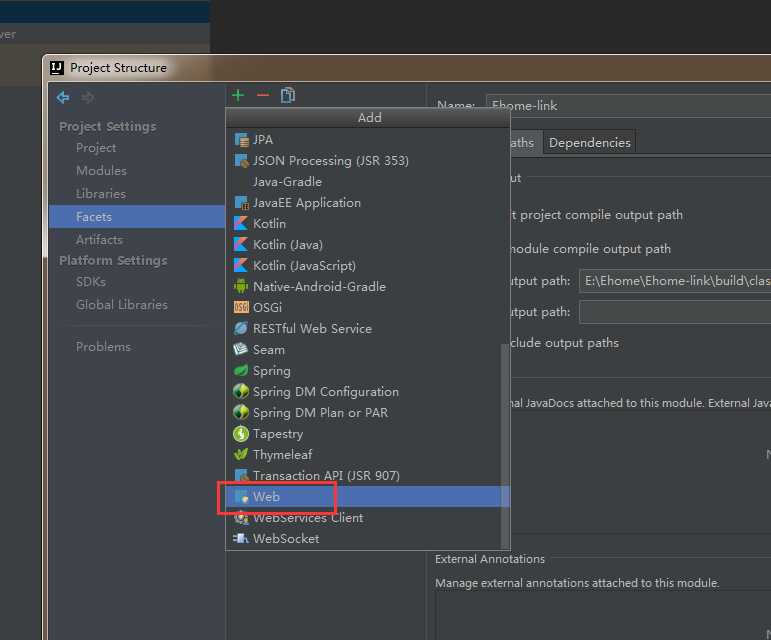Choose WebSocket from the Add popup

[367, 539]
